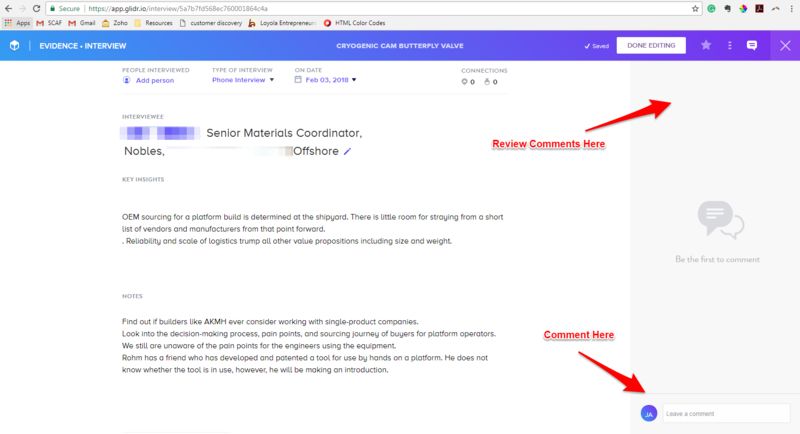
Task: Click the pencil icon to edit interviewee
Action: click(348, 152)
